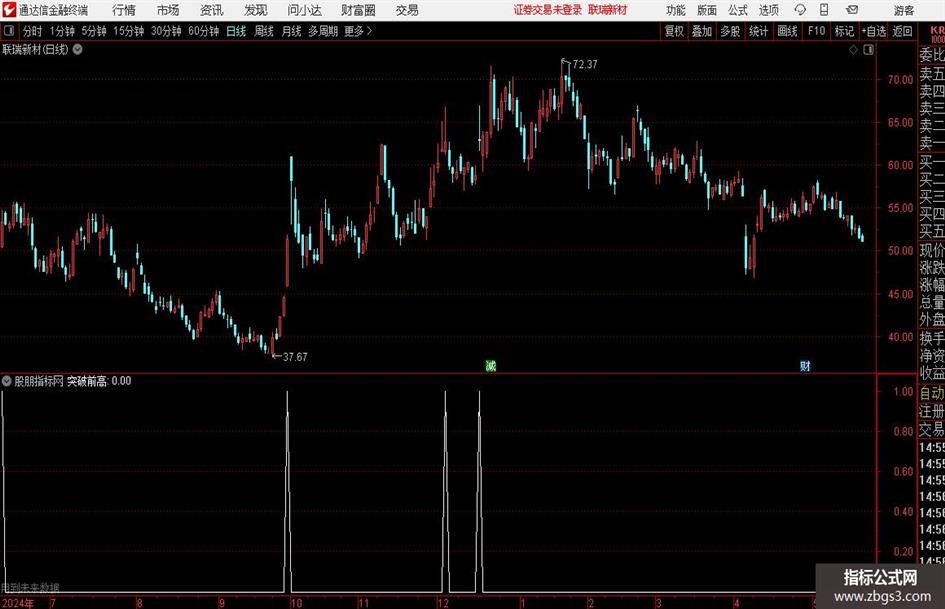
Task: Open the 行情 menu
Action: click(124, 10)
